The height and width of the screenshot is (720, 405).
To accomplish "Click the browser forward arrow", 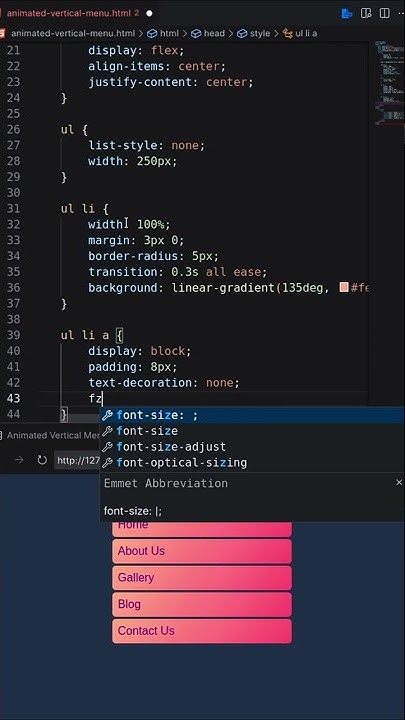I will [19, 460].
